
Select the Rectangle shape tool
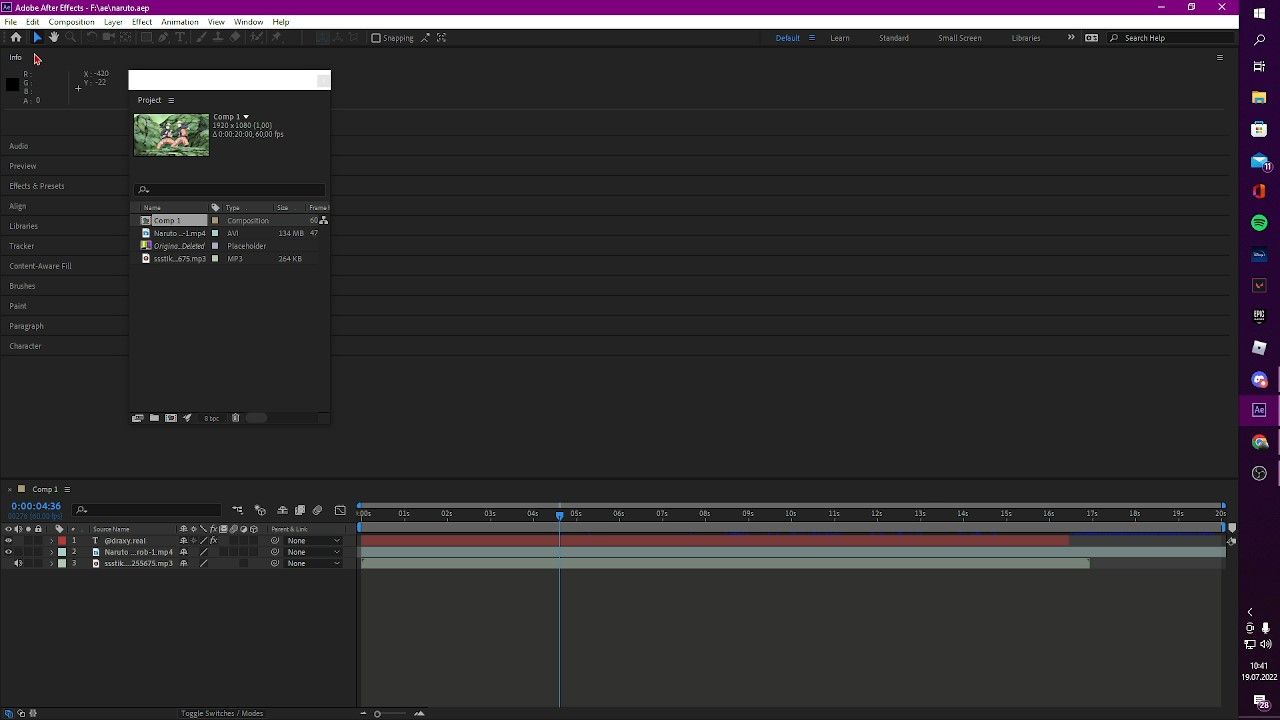point(146,38)
